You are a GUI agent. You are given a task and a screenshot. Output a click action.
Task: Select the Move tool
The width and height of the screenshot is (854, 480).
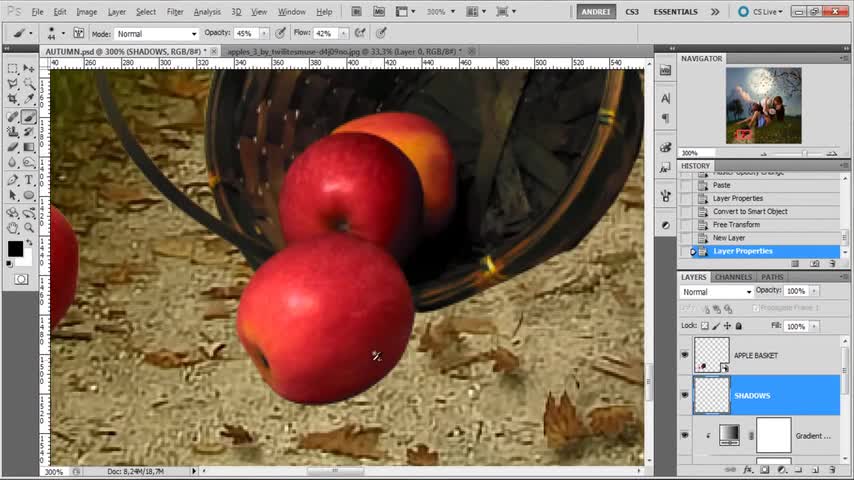click(x=29, y=69)
